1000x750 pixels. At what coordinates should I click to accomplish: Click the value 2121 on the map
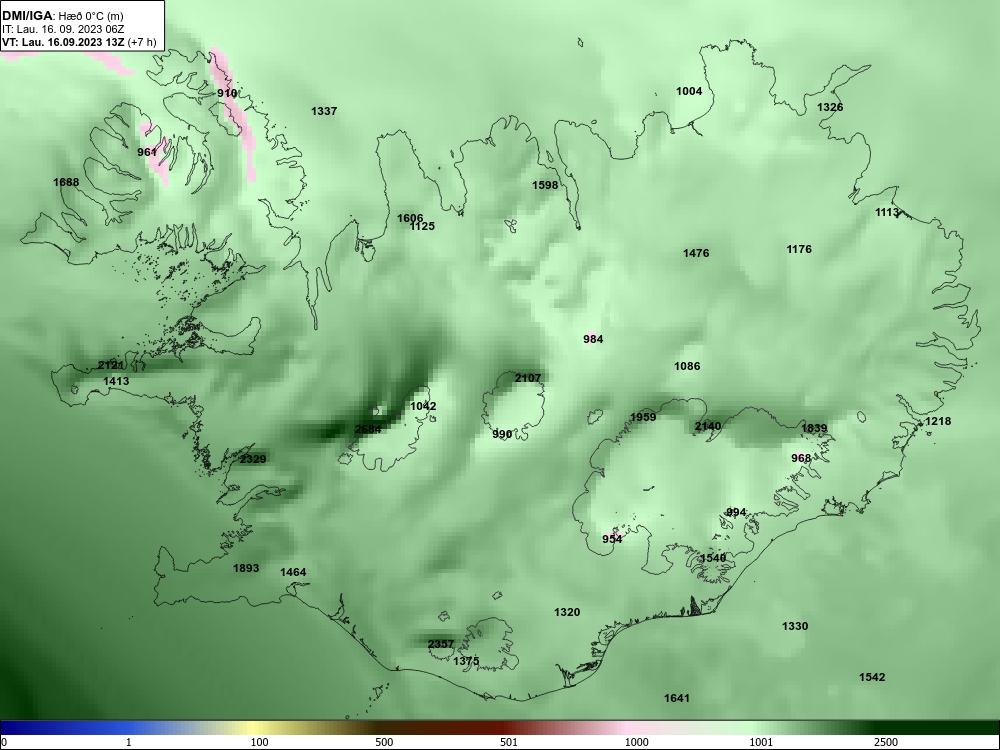[x=110, y=365]
